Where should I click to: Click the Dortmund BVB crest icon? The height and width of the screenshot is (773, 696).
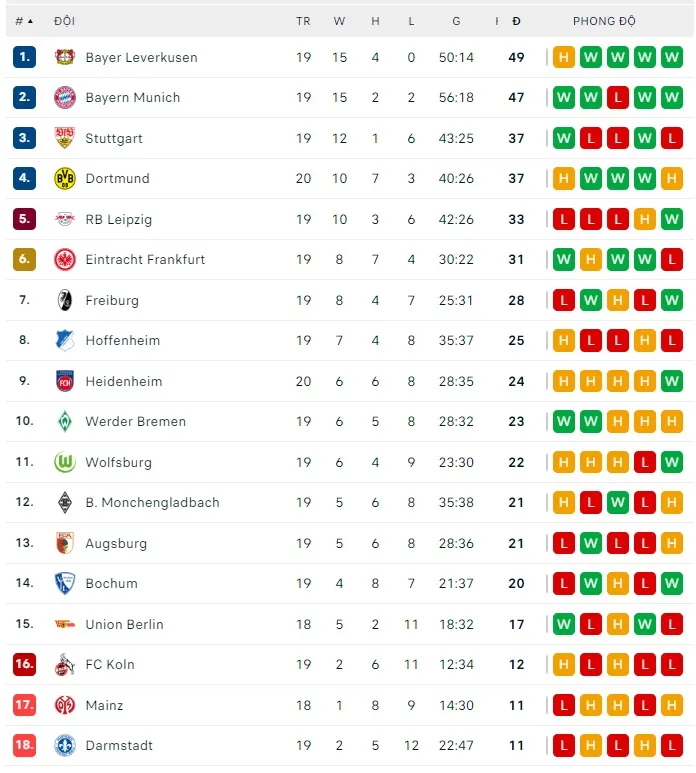[x=65, y=179]
